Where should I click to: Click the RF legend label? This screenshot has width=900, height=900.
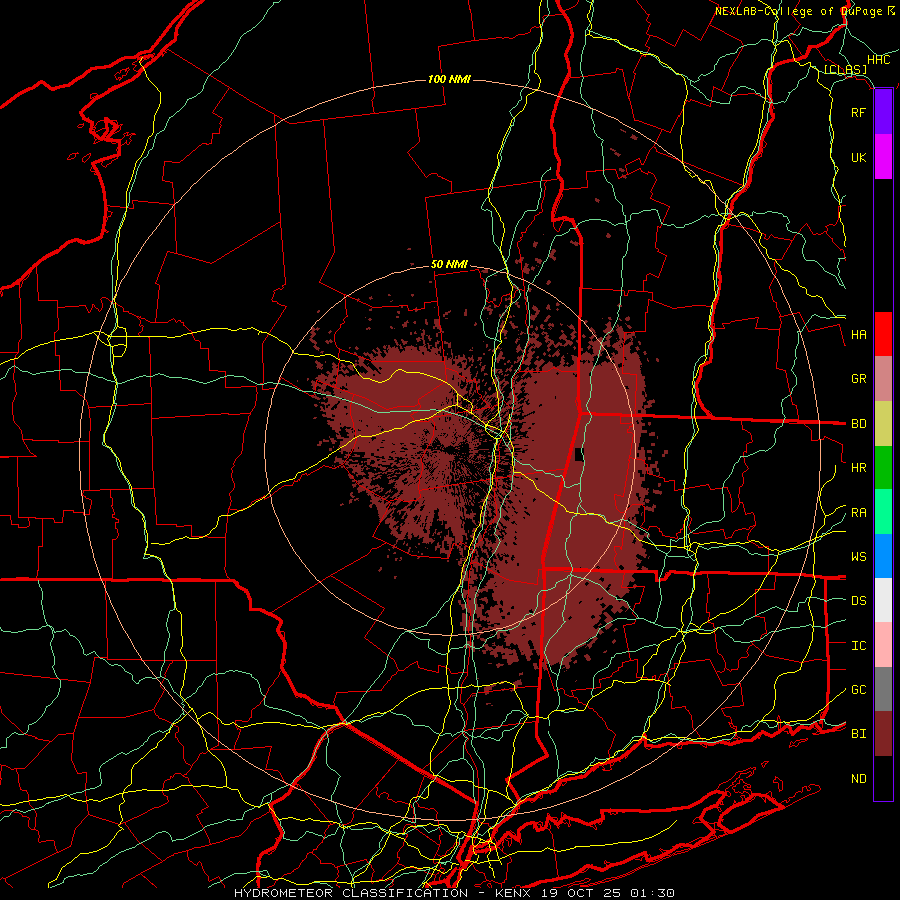tap(858, 112)
